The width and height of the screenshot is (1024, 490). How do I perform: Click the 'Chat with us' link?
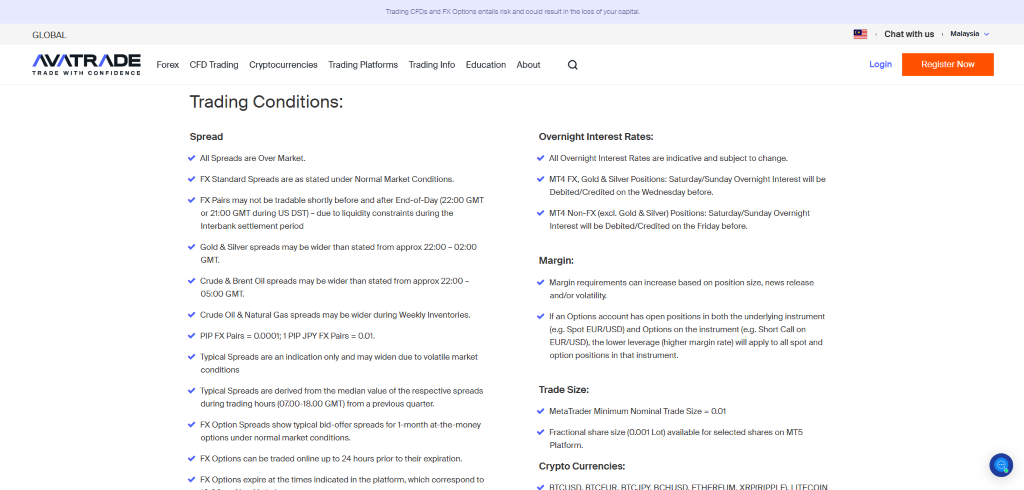[x=909, y=34]
